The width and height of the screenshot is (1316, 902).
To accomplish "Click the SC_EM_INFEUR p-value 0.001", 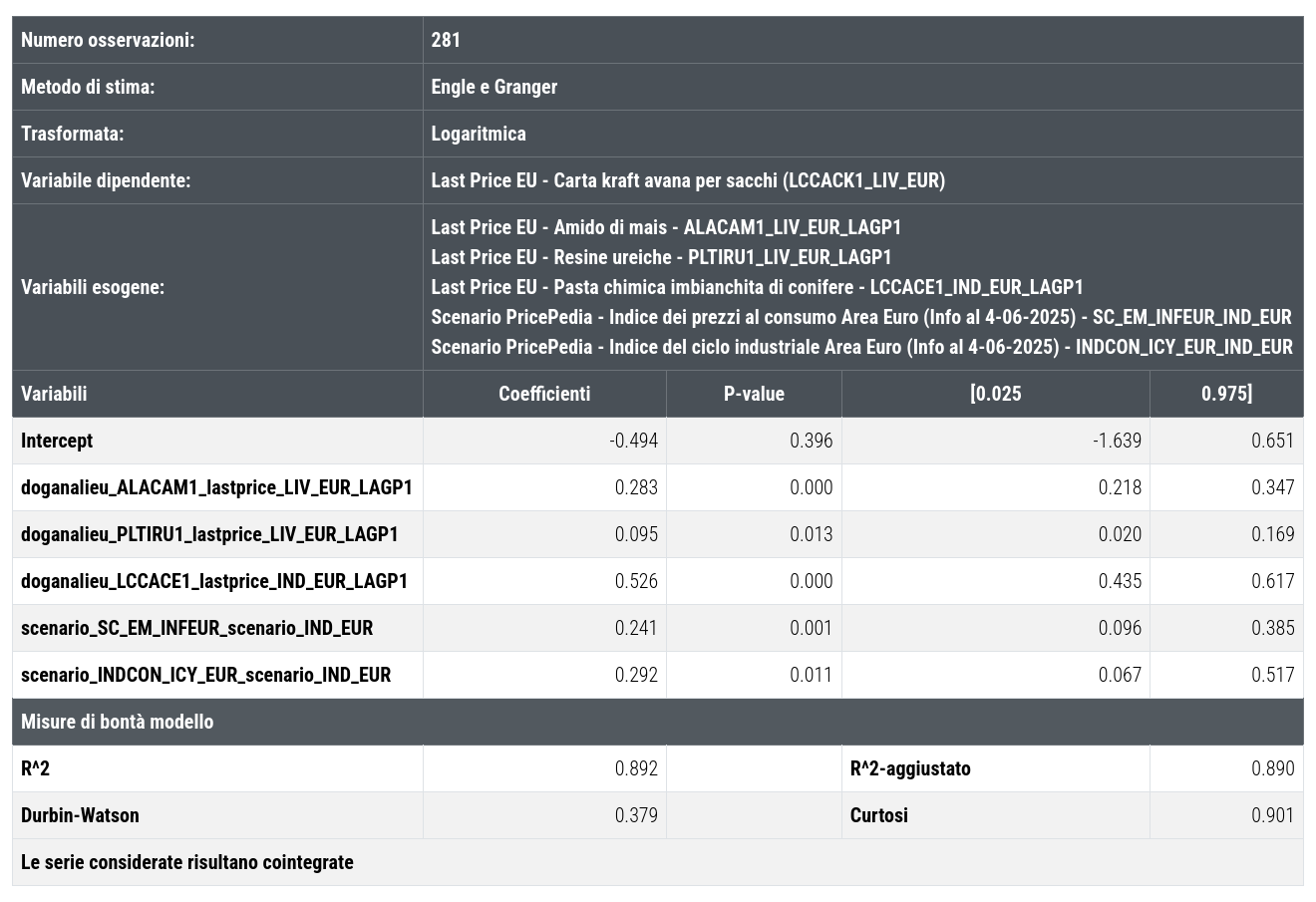I will coord(812,628).
